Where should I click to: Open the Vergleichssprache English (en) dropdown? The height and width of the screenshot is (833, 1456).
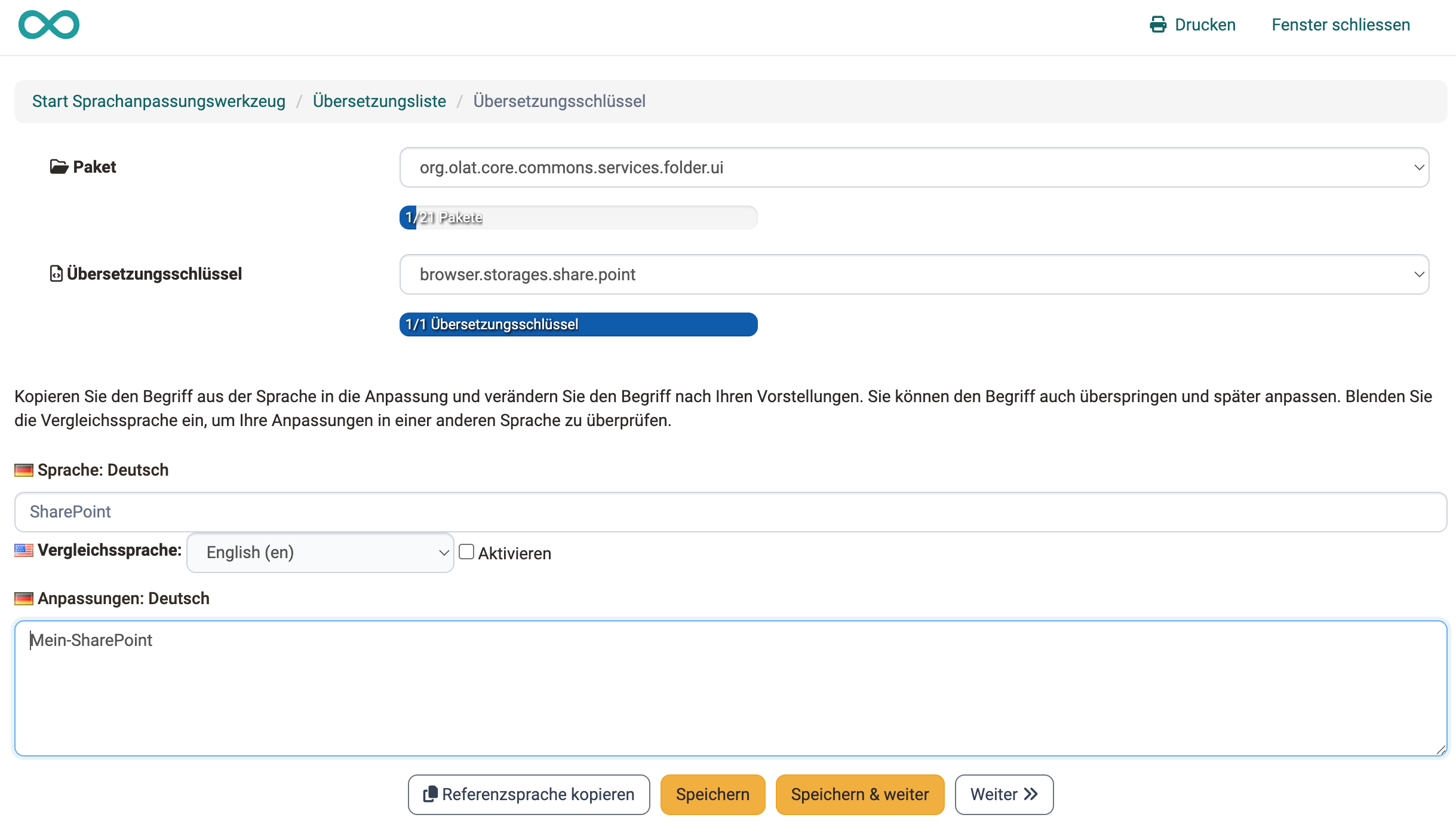(x=320, y=553)
